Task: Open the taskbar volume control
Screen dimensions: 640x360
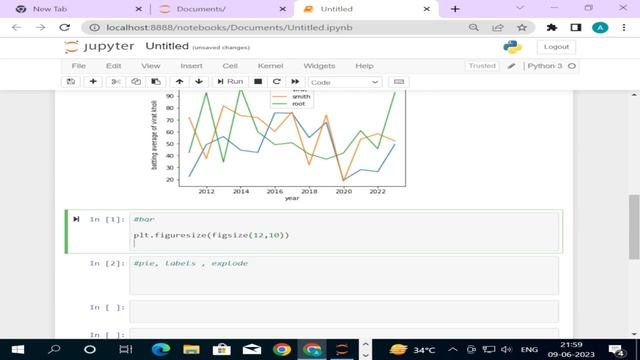Action: [506, 349]
